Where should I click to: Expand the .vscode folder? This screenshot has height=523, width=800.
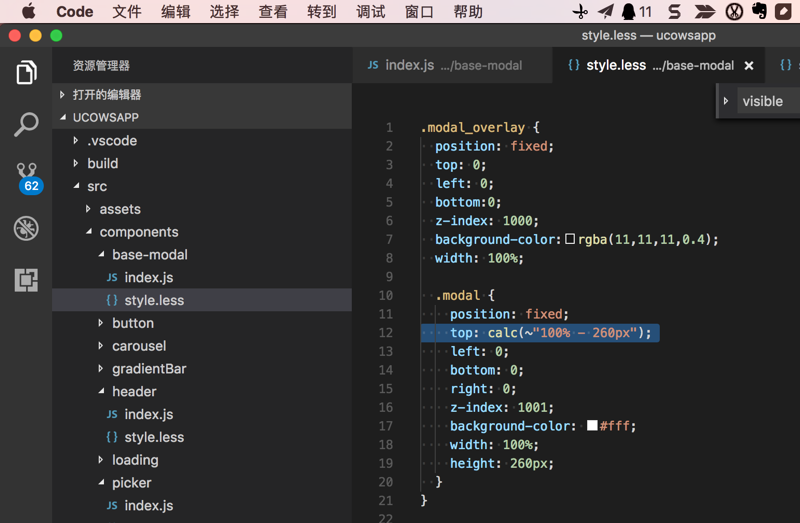coord(111,141)
